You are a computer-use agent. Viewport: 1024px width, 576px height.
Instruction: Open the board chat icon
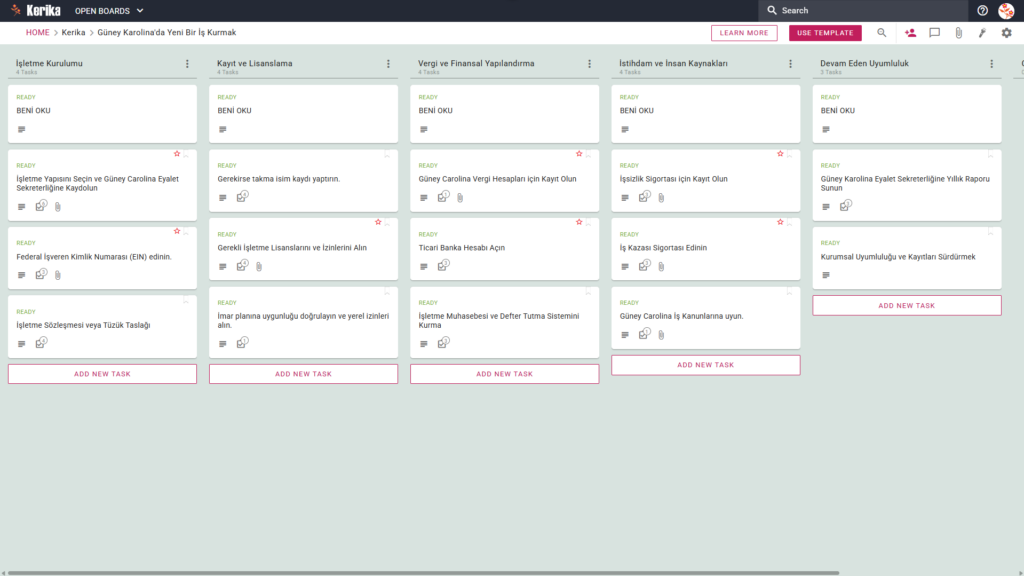pos(935,33)
